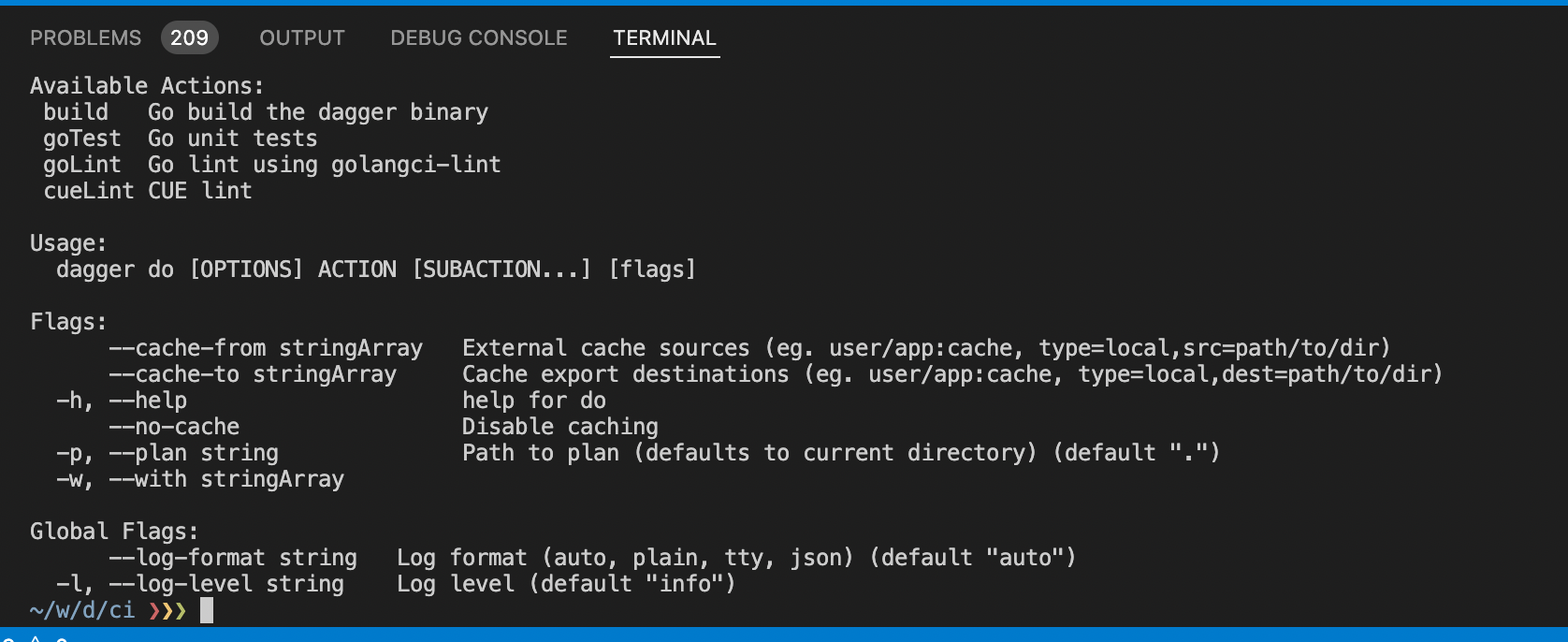Click the cueLint CUE lint line

148,190
